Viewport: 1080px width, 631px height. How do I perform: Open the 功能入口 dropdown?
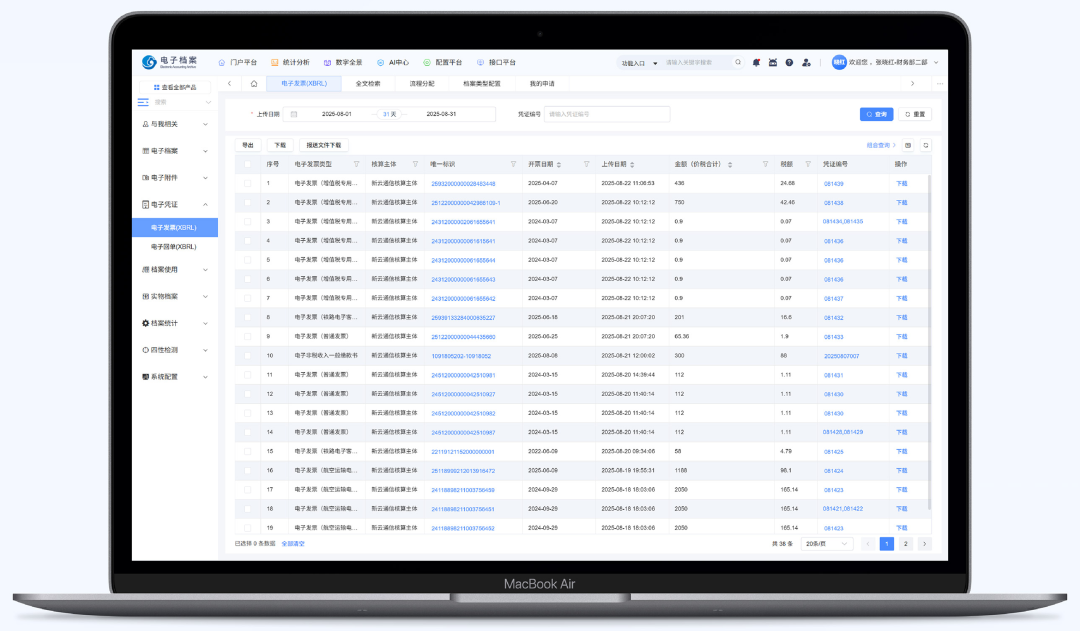639,62
